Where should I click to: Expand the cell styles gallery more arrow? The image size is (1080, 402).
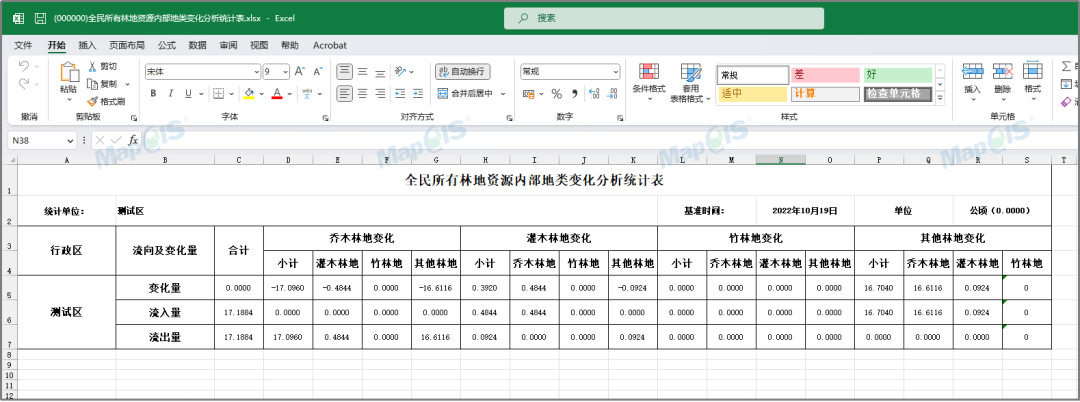click(x=939, y=98)
